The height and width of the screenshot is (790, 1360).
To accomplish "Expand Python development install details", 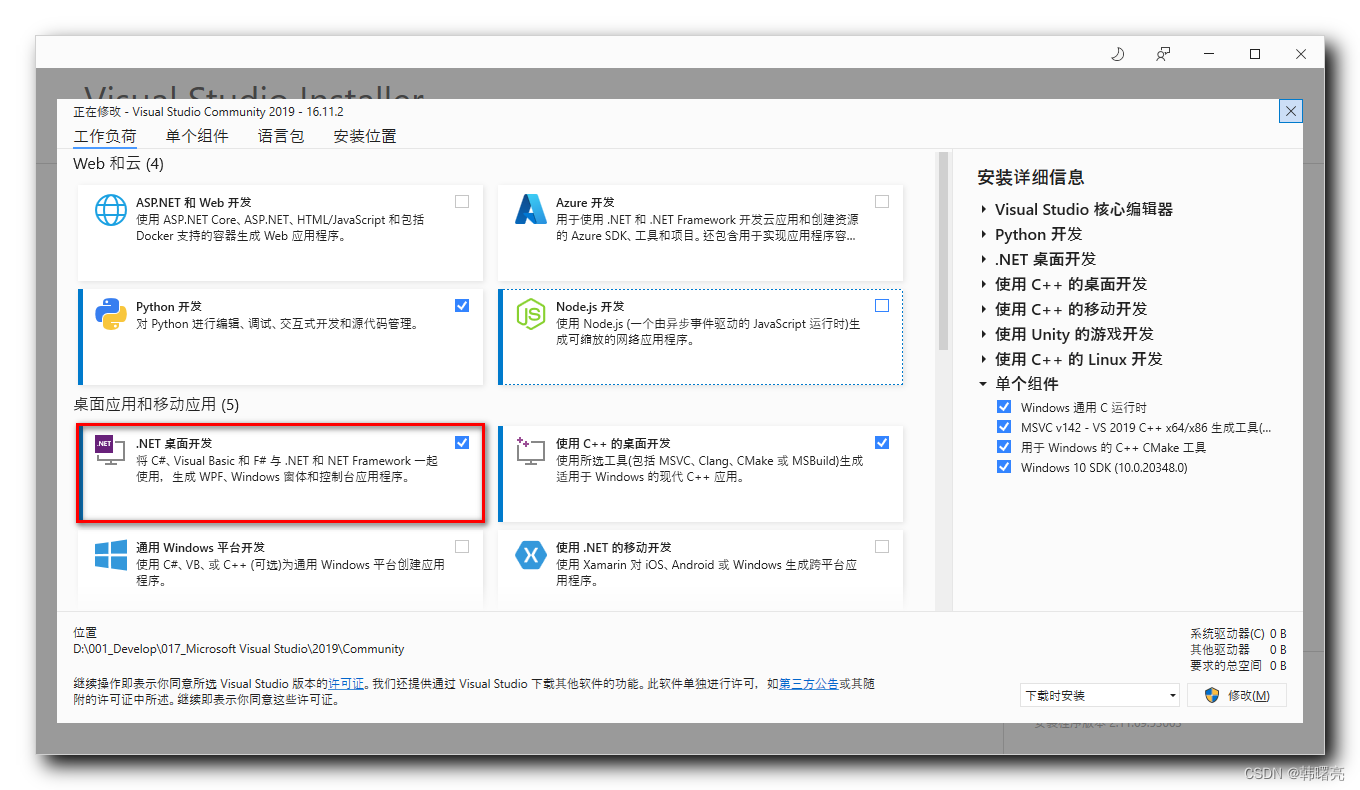I will 983,234.
